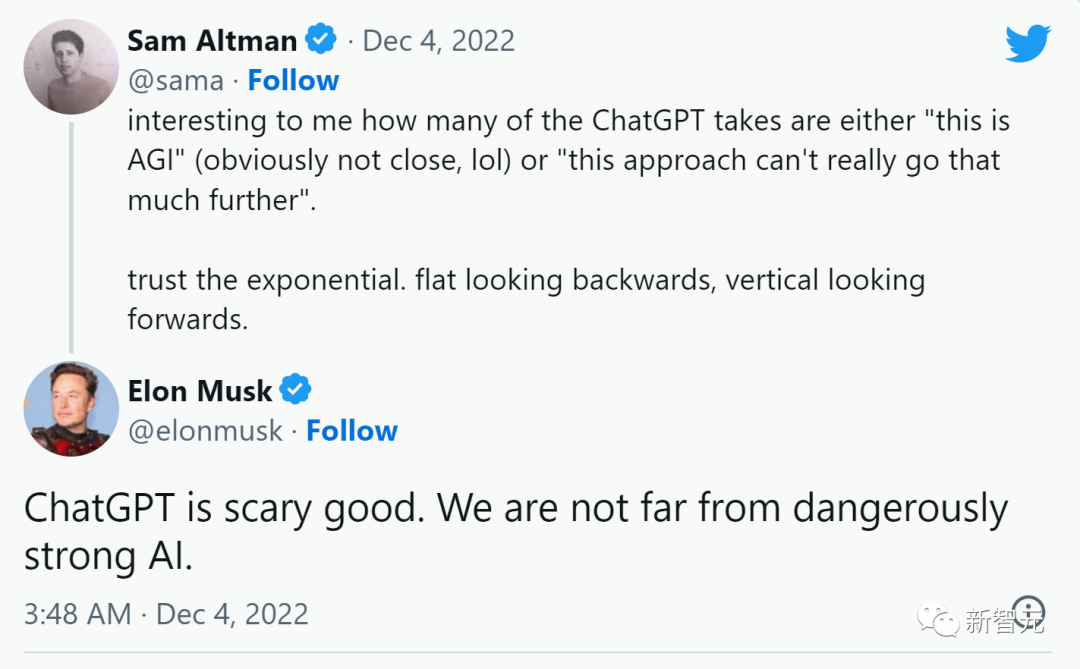The width and height of the screenshot is (1080, 669).
Task: Click the 新智元 watermark text
Action: click(x=1004, y=622)
